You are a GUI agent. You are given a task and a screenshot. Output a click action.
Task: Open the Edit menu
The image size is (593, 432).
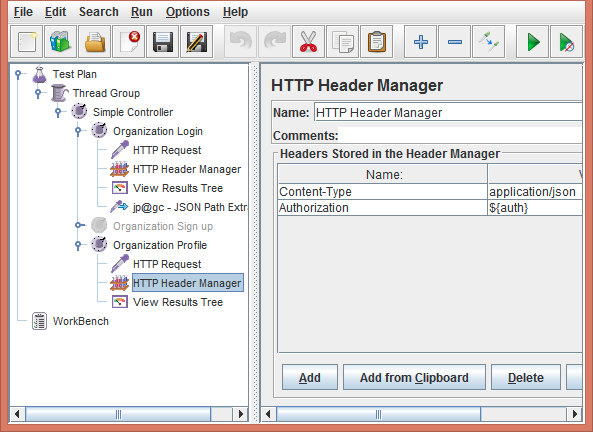tap(55, 12)
